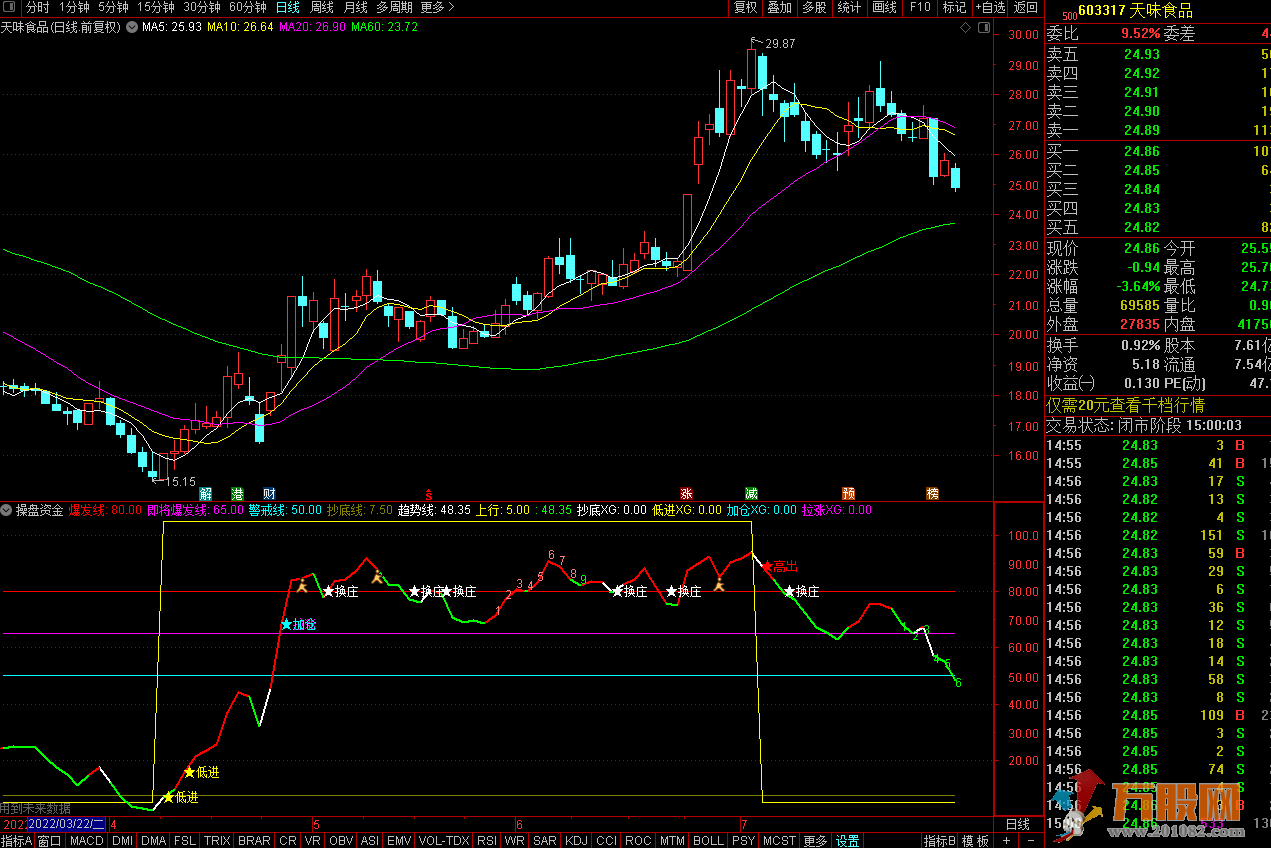Image resolution: width=1271 pixels, height=848 pixels.
Task: Toggle 复权 price adjustment
Action: (x=745, y=8)
